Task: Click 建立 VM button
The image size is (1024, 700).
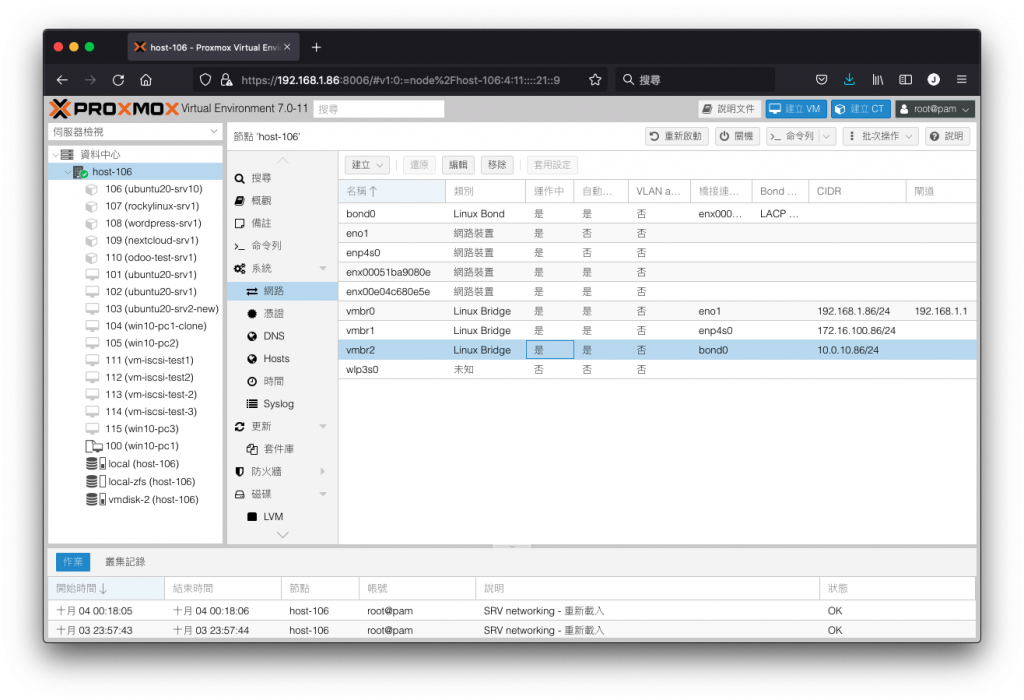Action: [x=796, y=109]
